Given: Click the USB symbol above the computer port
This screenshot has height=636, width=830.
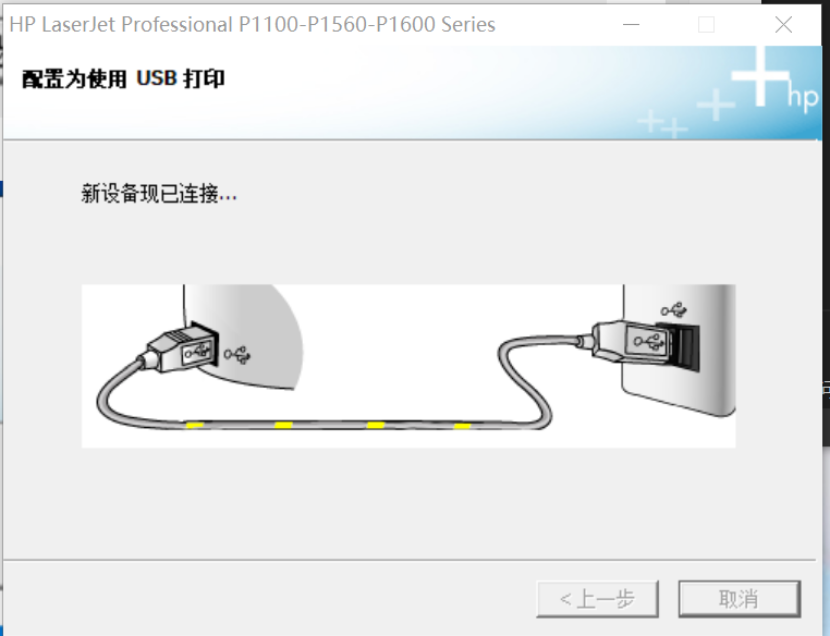Looking at the screenshot, I should (x=674, y=310).
